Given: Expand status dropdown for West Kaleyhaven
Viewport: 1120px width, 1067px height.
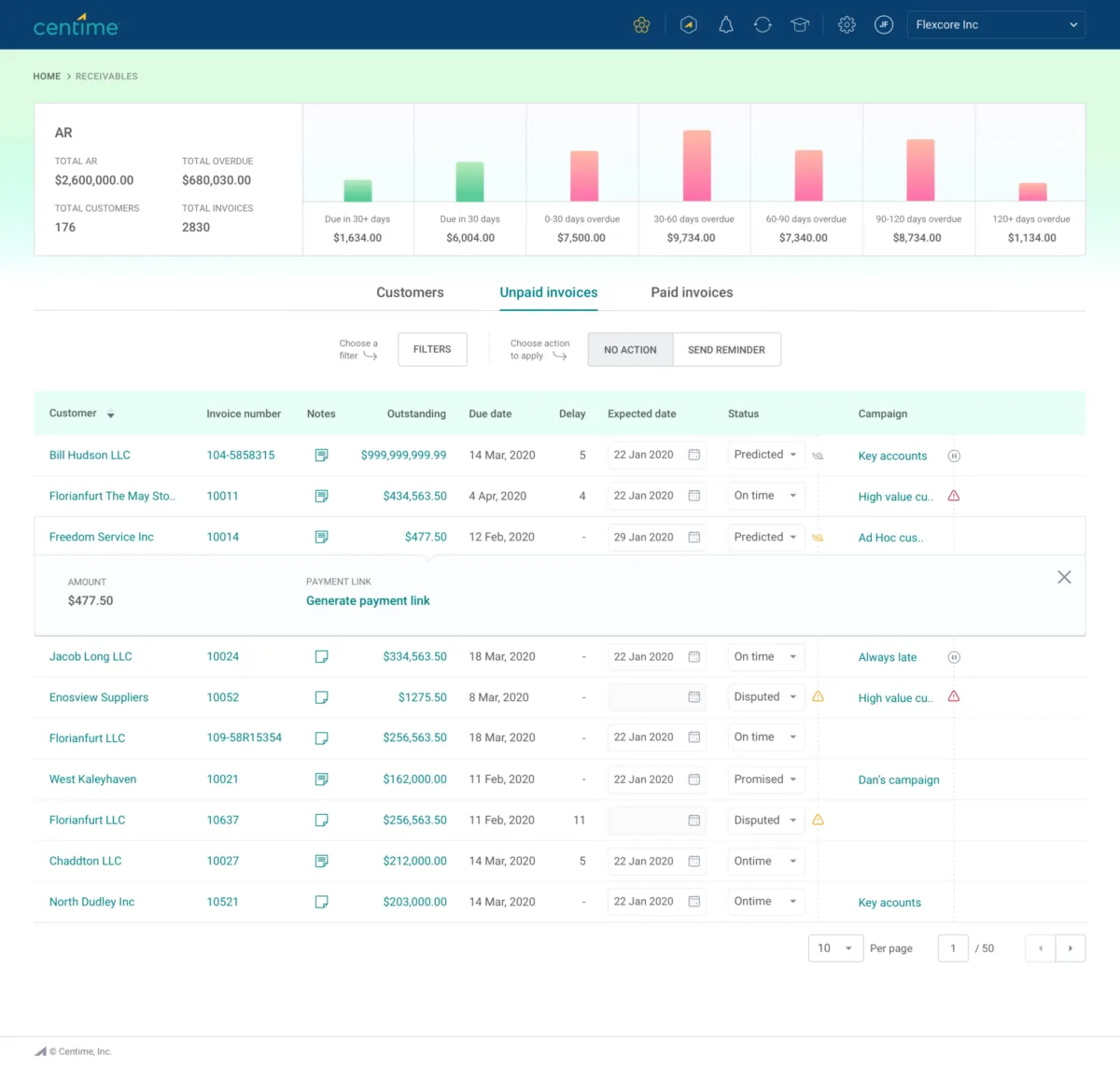Looking at the screenshot, I should pos(765,779).
